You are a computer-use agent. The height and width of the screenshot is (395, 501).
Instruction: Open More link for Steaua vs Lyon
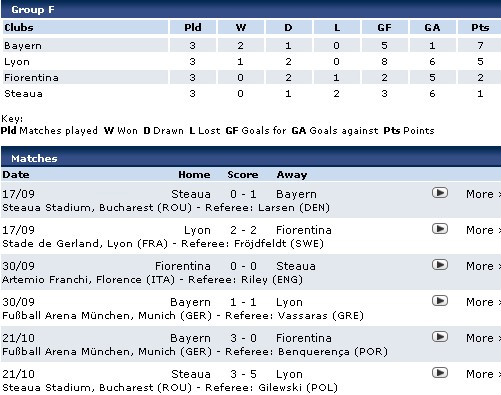[483, 374]
